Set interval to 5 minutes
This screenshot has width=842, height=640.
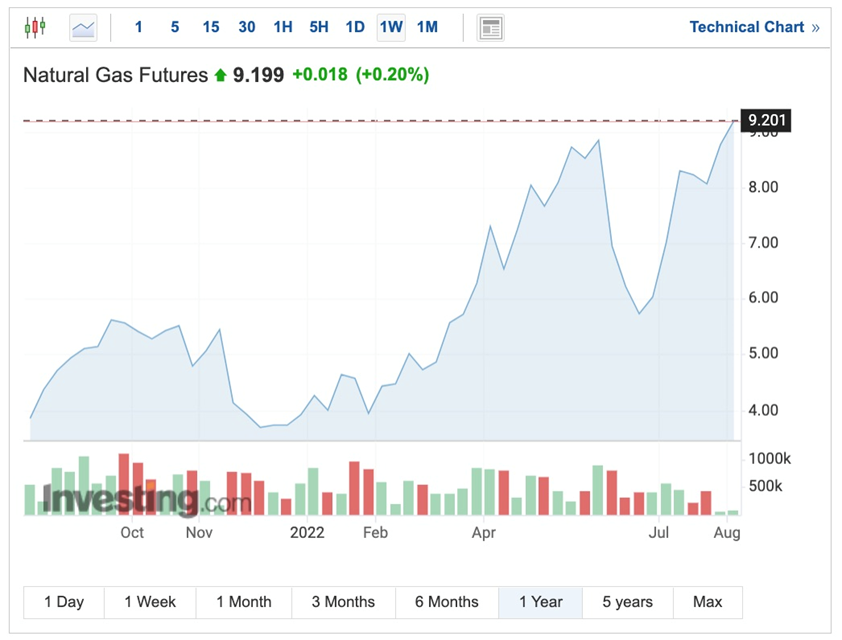tap(174, 27)
